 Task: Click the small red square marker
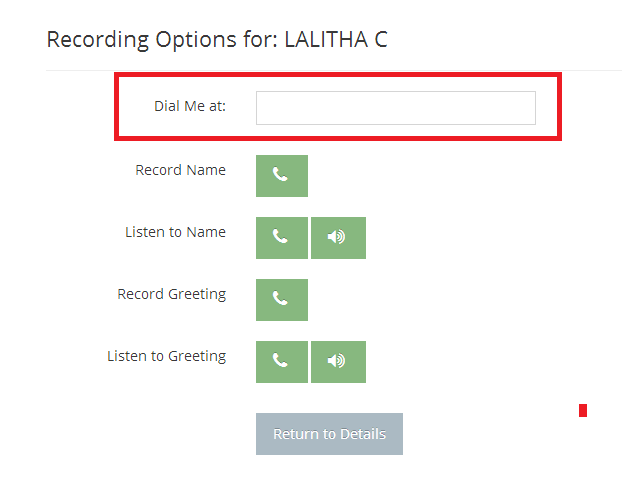click(x=583, y=410)
